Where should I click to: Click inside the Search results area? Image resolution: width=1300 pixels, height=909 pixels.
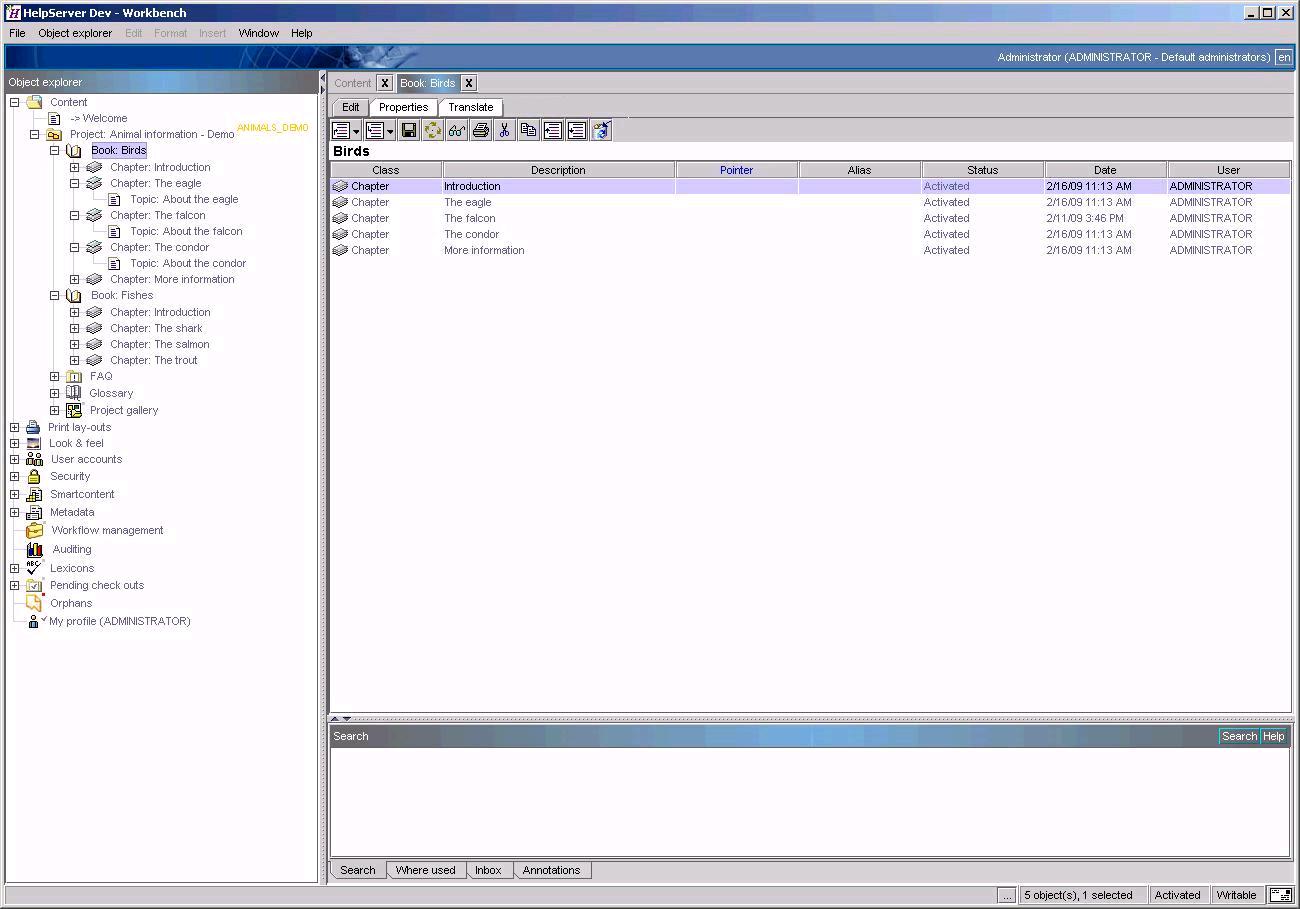810,802
